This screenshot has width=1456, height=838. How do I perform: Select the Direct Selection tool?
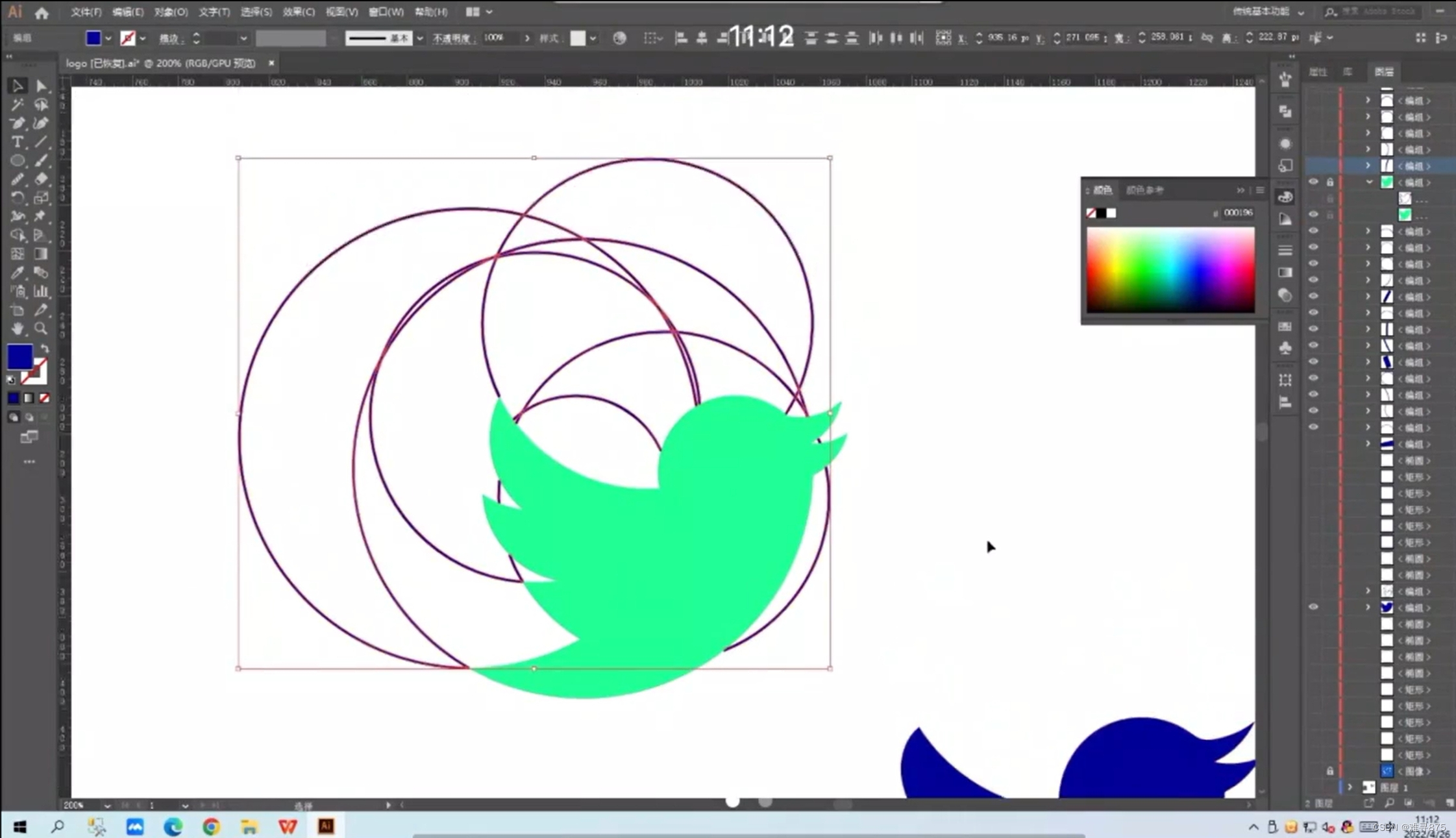pos(41,86)
